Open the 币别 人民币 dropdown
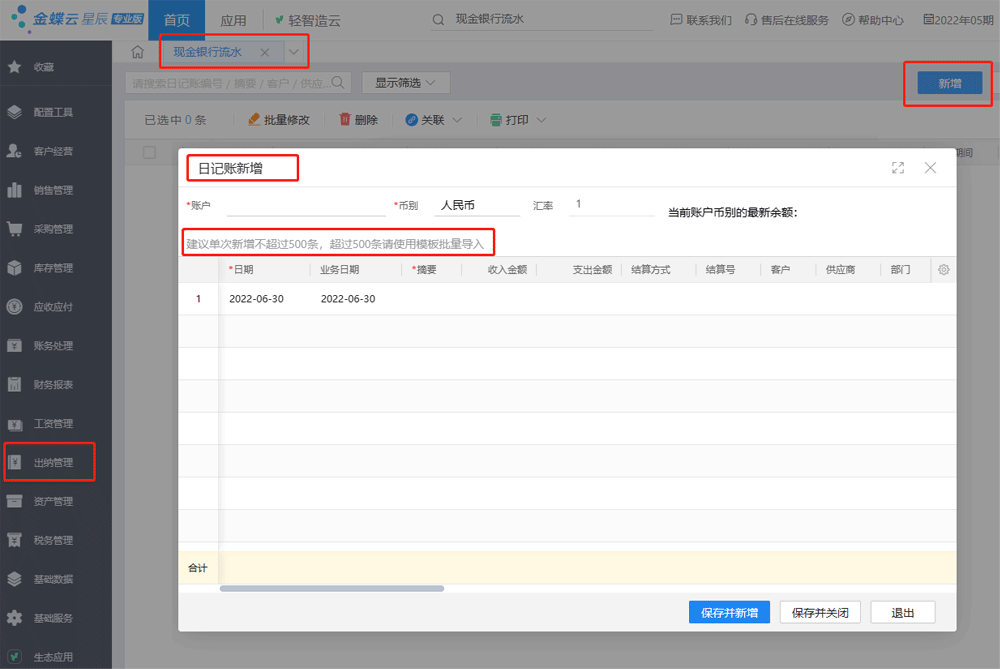The width and height of the screenshot is (1000, 669). tap(477, 205)
